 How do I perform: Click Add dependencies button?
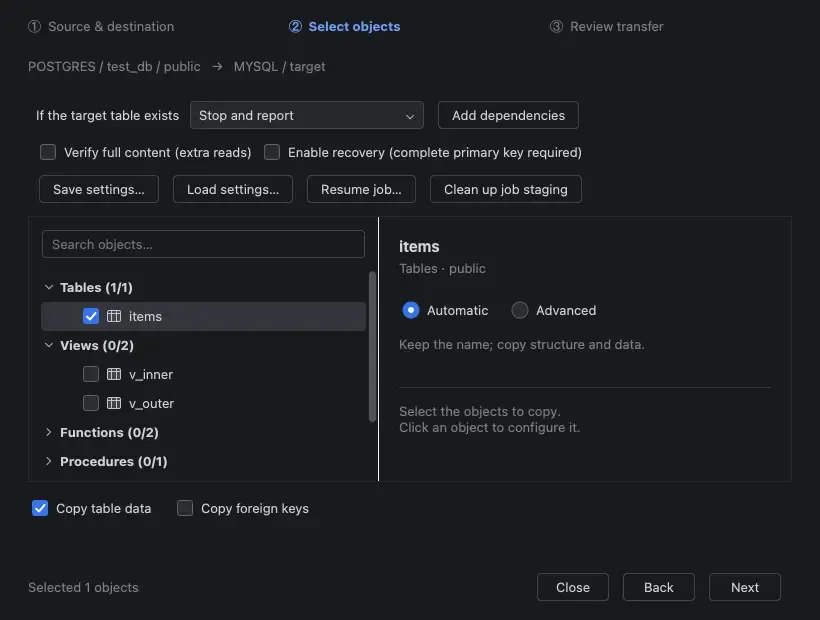click(508, 115)
